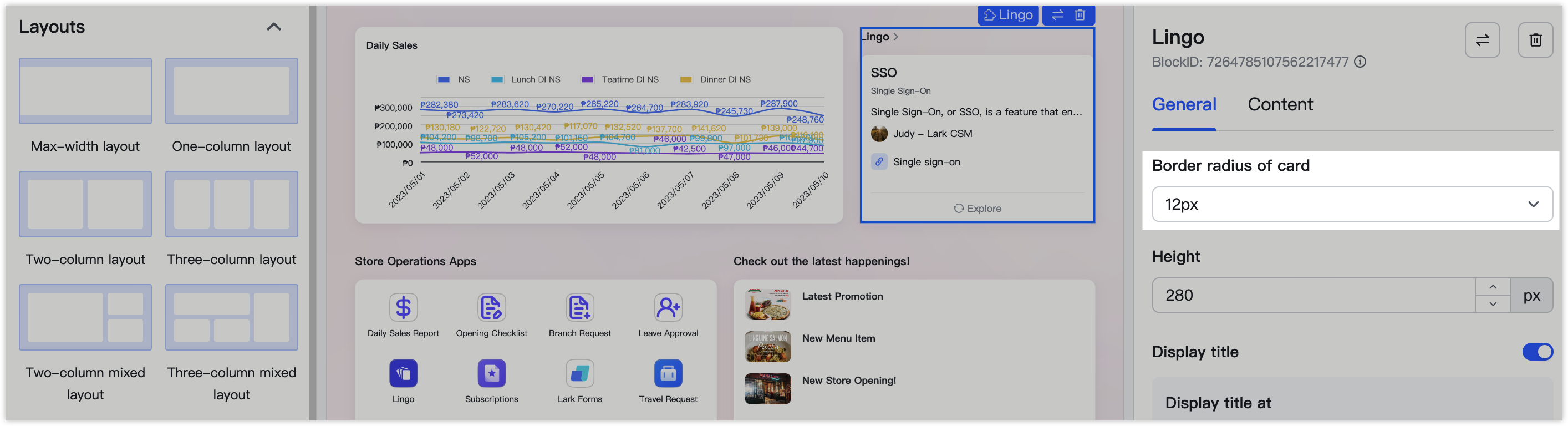Click the Explore button in the Lingo card
This screenshot has height=426, width=1568.
(977, 208)
